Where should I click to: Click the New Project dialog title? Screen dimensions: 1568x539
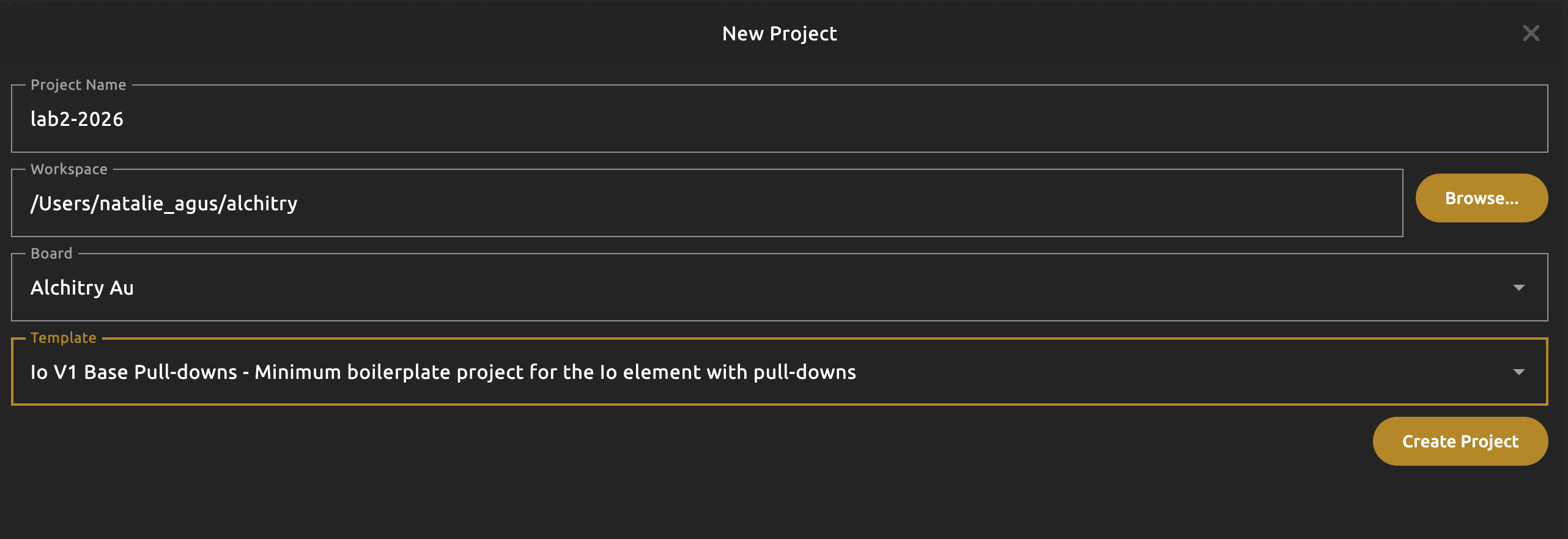tap(779, 34)
